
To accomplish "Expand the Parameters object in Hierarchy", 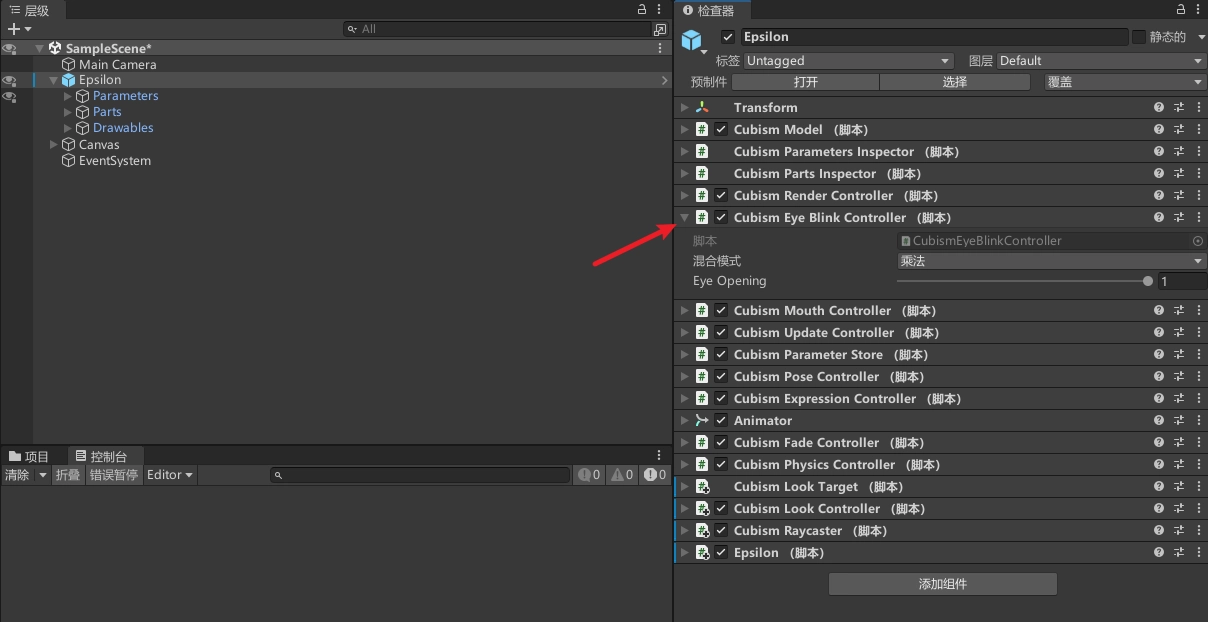I will (x=68, y=96).
